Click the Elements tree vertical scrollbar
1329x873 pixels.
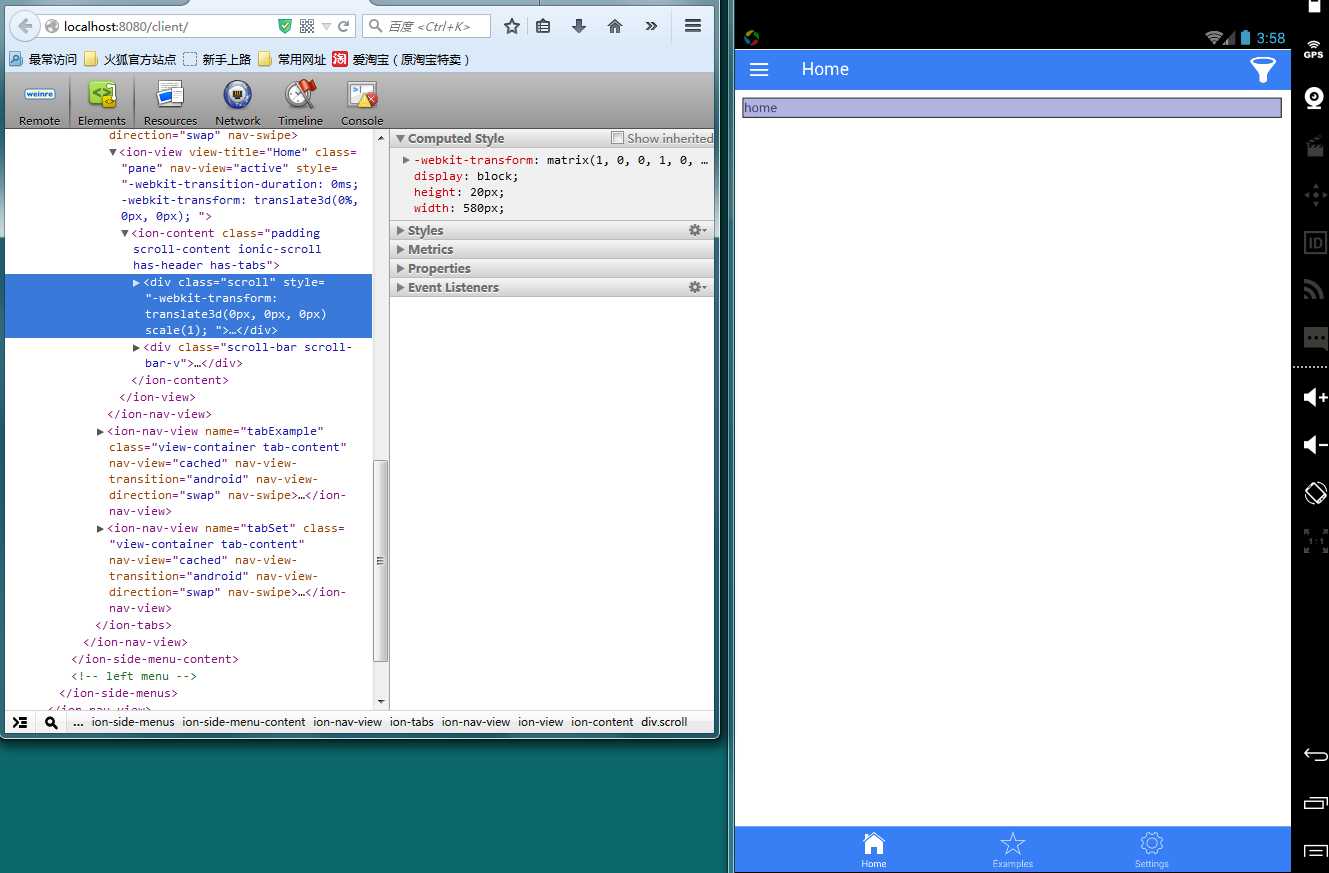pyautogui.click(x=380, y=560)
